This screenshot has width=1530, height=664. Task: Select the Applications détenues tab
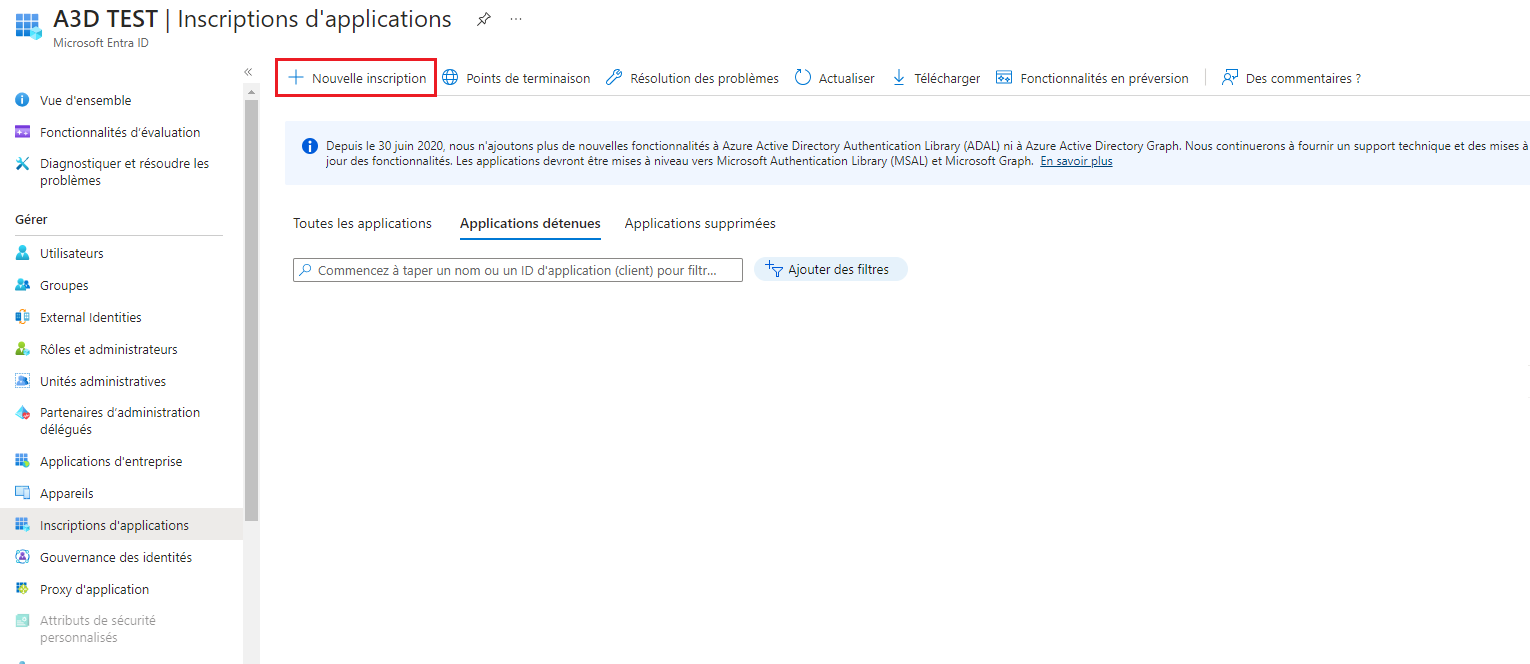click(530, 223)
